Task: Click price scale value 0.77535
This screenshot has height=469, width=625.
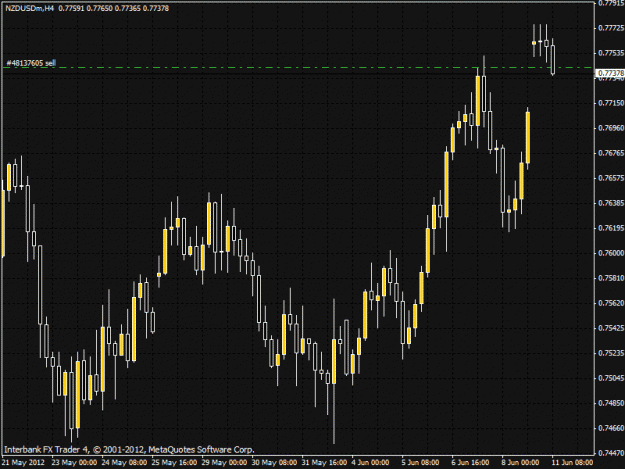Action: click(x=611, y=53)
